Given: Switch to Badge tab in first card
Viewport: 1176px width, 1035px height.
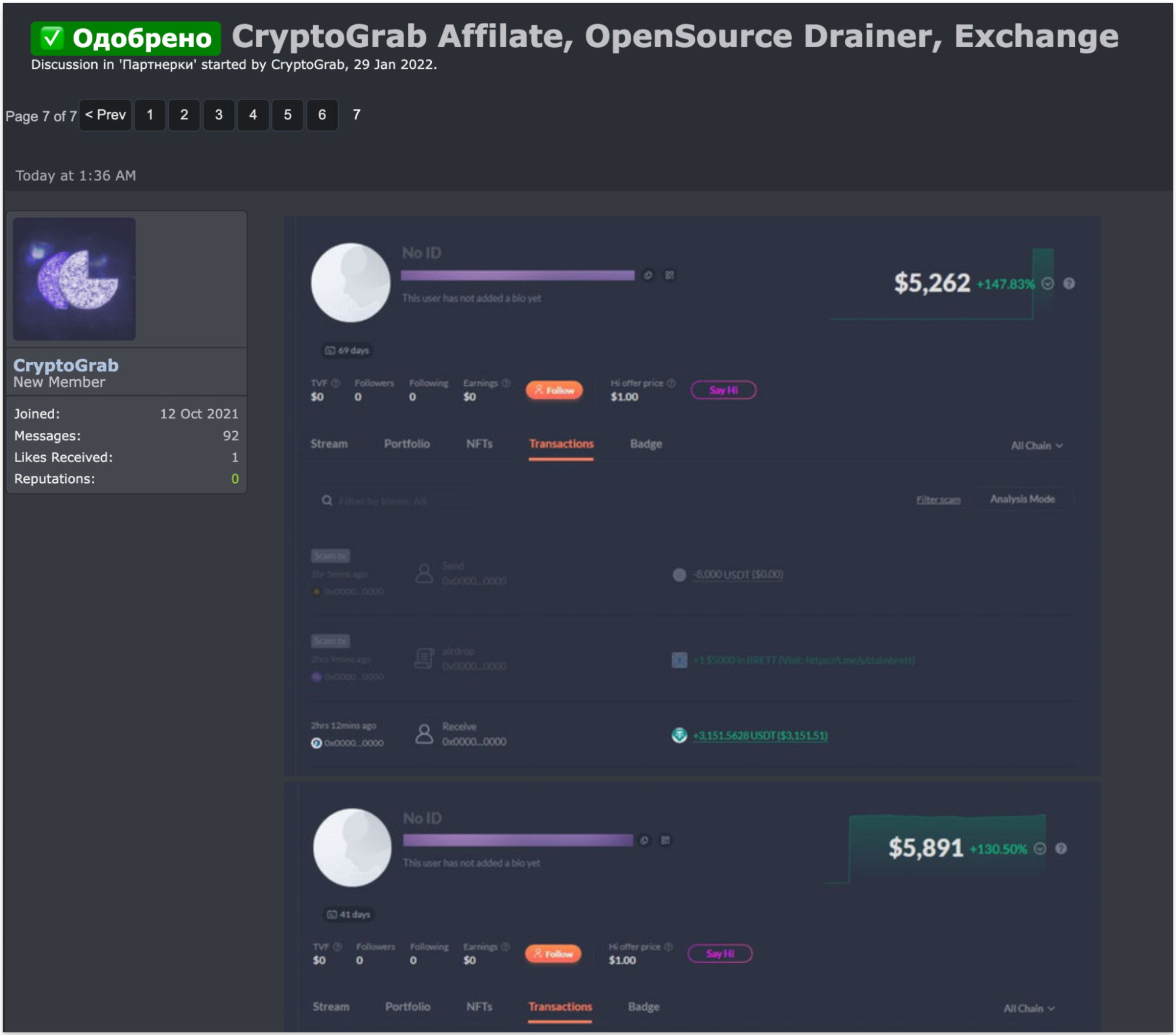Looking at the screenshot, I should coord(646,444).
